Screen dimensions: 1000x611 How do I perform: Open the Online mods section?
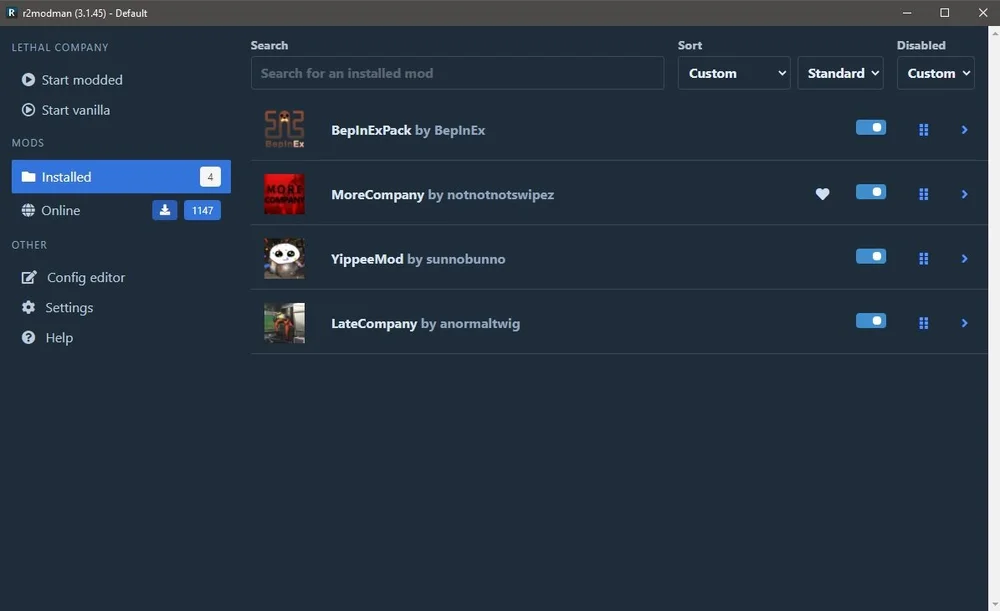coord(121,210)
